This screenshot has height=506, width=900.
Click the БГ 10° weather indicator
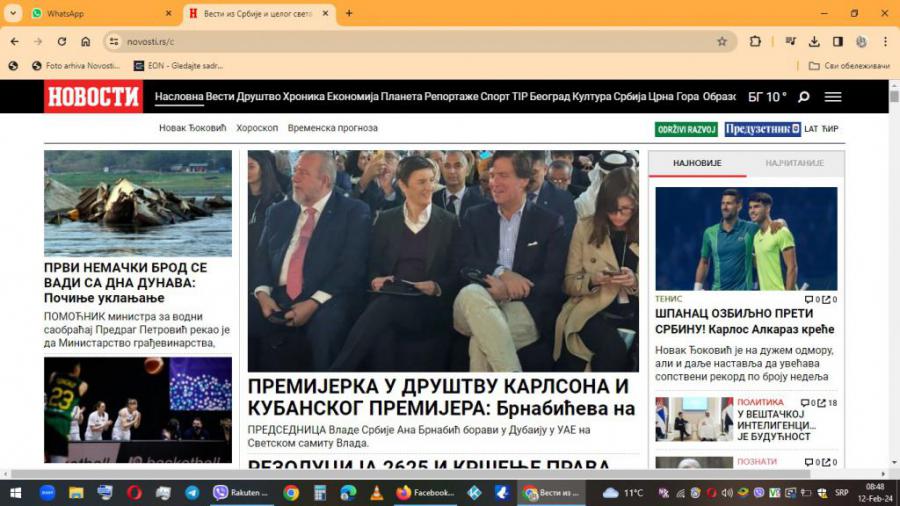point(767,96)
